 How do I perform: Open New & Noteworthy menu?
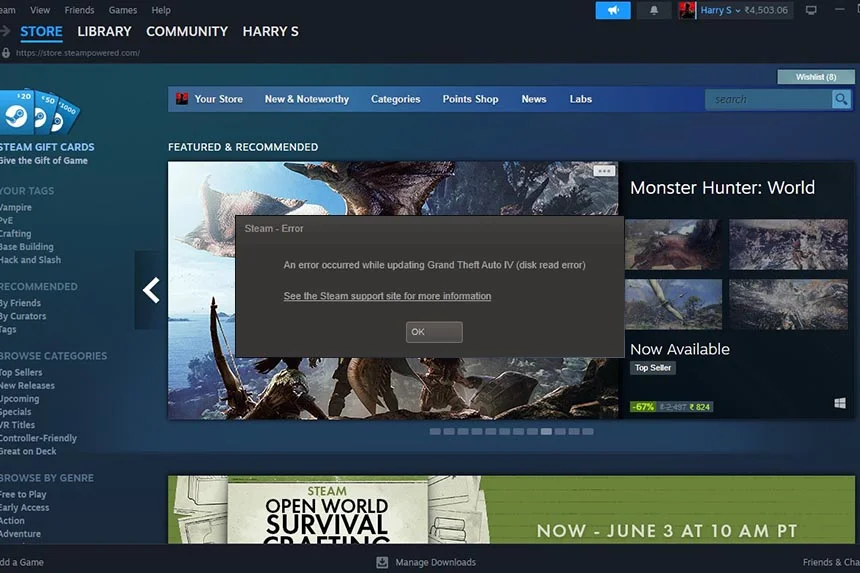click(x=307, y=99)
